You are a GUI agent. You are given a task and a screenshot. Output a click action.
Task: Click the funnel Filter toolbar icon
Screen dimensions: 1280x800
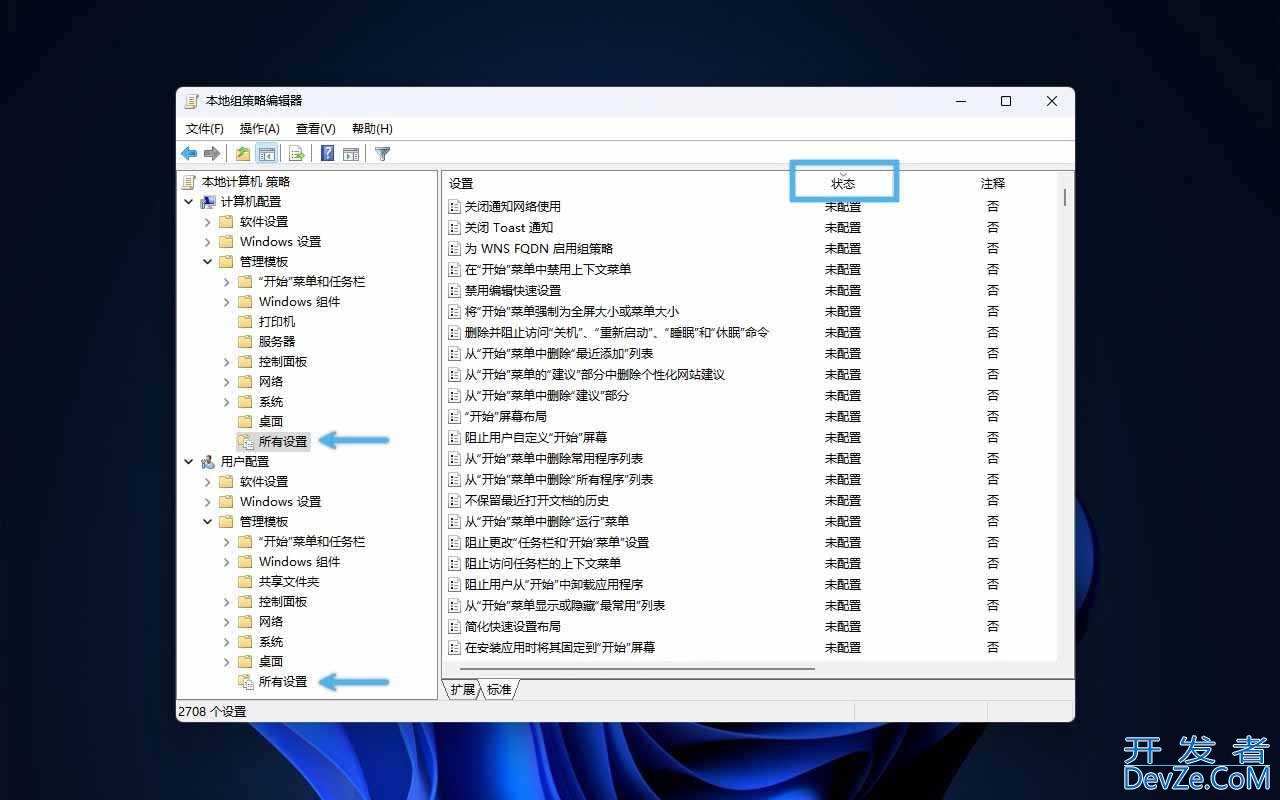tap(382, 153)
